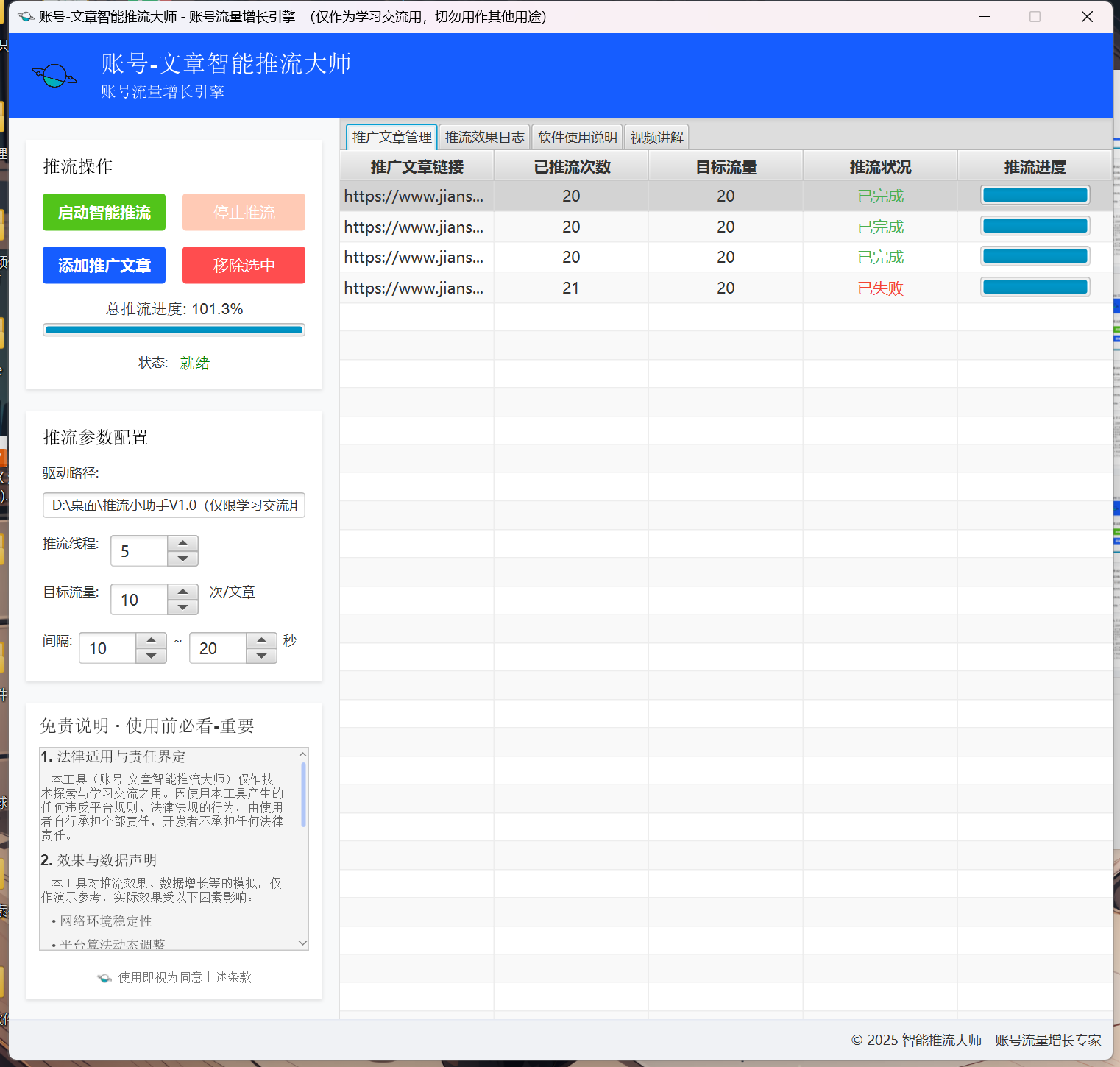
Task: Decrease 目标流量 using the down arrow
Action: click(182, 606)
